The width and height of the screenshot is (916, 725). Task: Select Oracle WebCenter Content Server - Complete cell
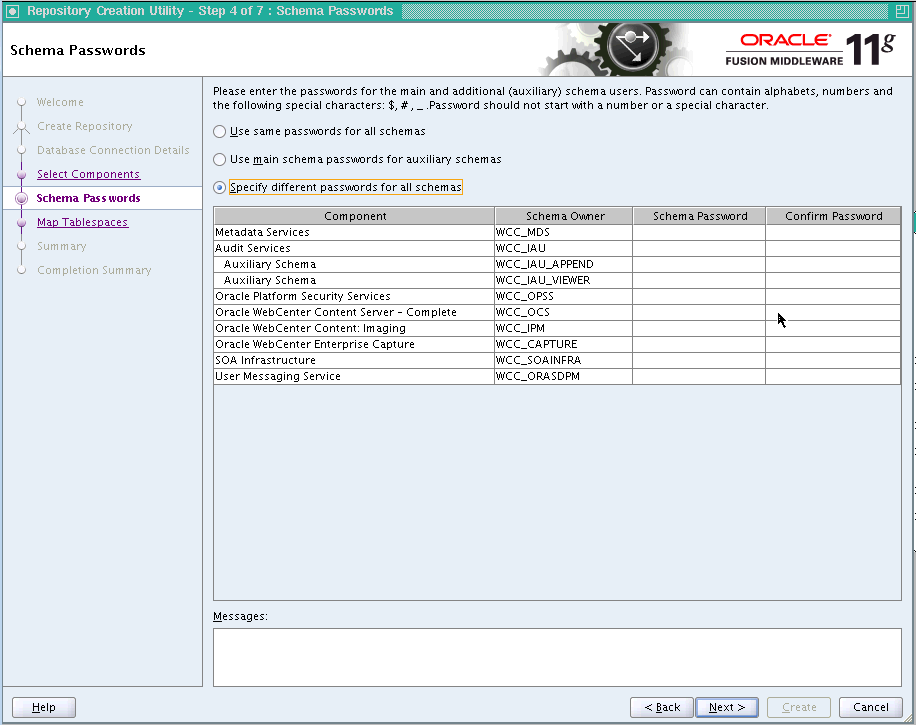click(354, 313)
